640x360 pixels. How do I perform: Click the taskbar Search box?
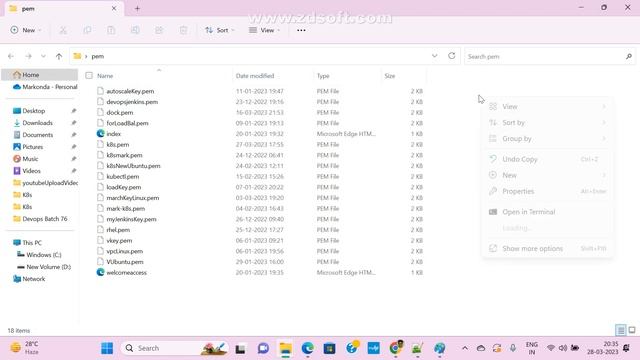click(174, 348)
